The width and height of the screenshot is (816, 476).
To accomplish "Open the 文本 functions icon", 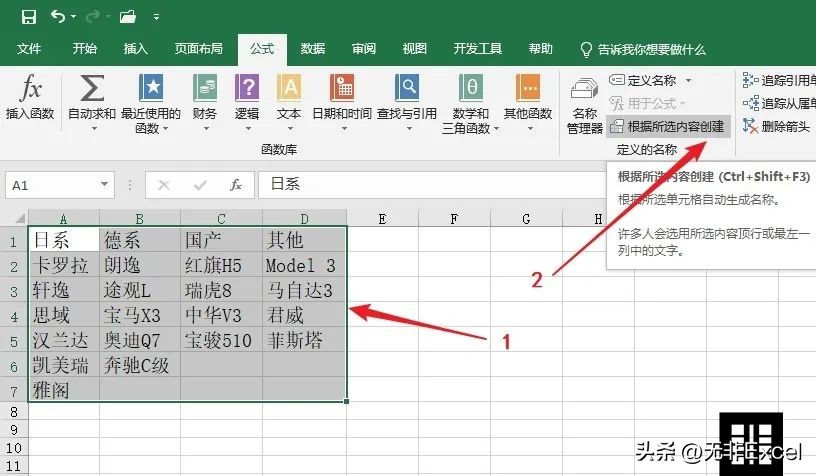I will (x=289, y=87).
